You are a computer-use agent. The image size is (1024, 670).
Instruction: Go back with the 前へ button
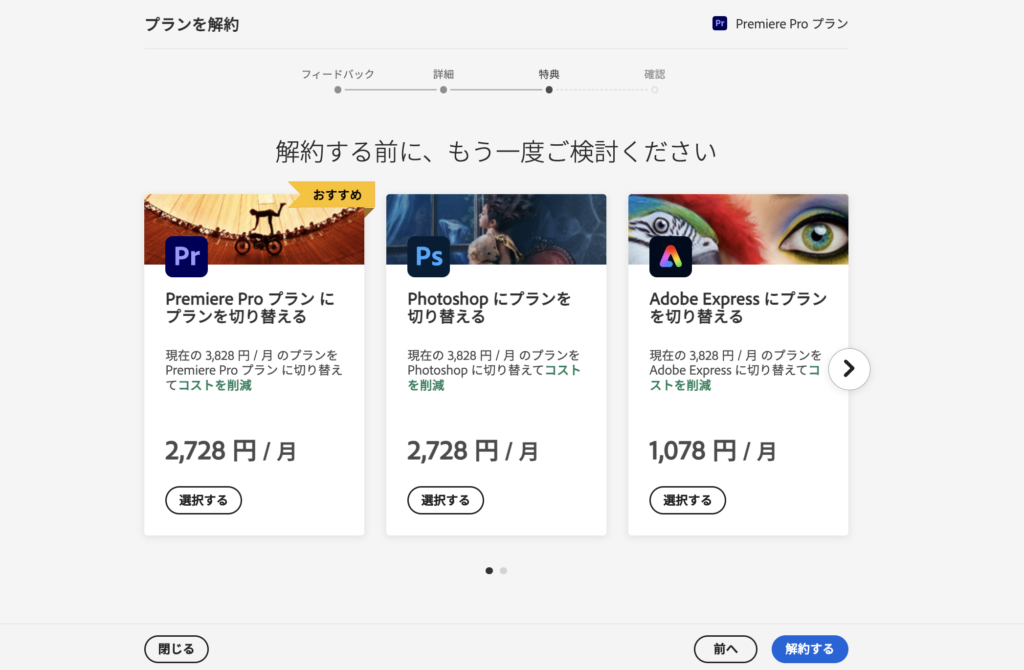click(x=726, y=649)
